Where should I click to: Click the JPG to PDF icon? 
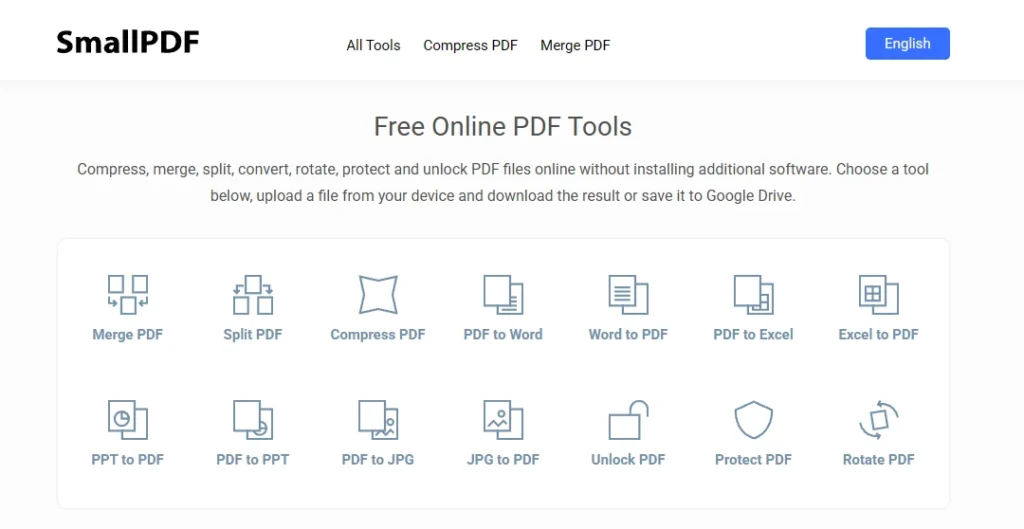(x=503, y=420)
